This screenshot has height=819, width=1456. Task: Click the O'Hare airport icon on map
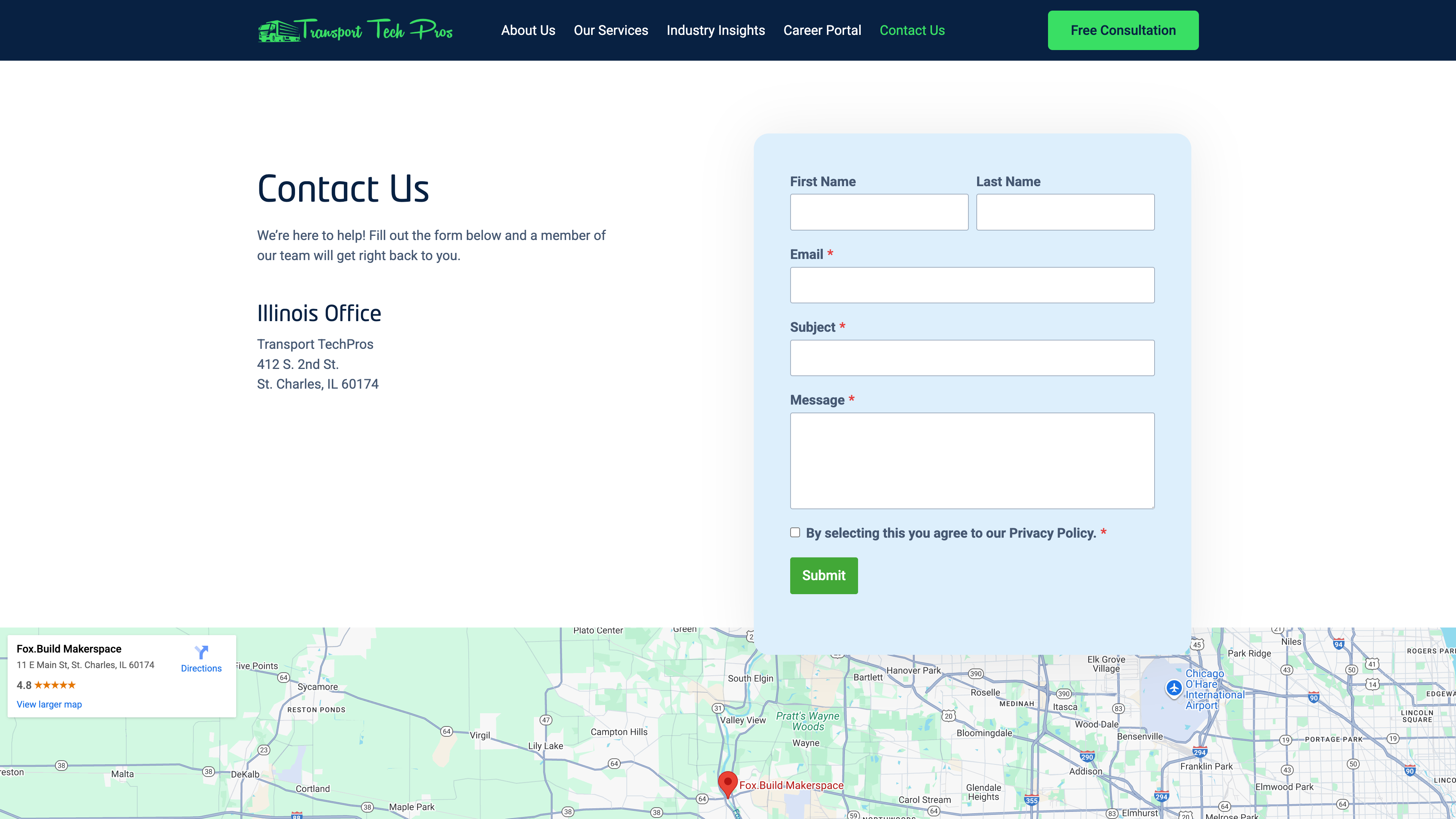tap(1174, 688)
